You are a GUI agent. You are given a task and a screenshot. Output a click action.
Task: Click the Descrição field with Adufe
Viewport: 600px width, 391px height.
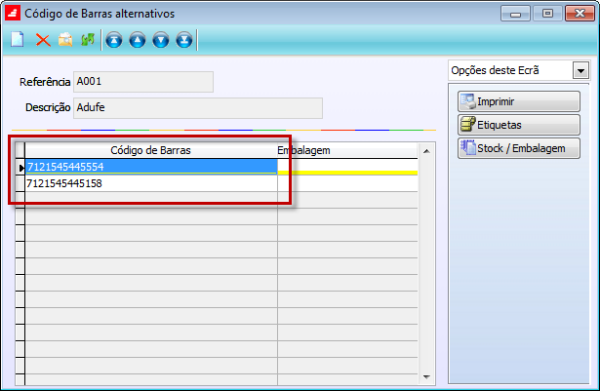pos(198,108)
